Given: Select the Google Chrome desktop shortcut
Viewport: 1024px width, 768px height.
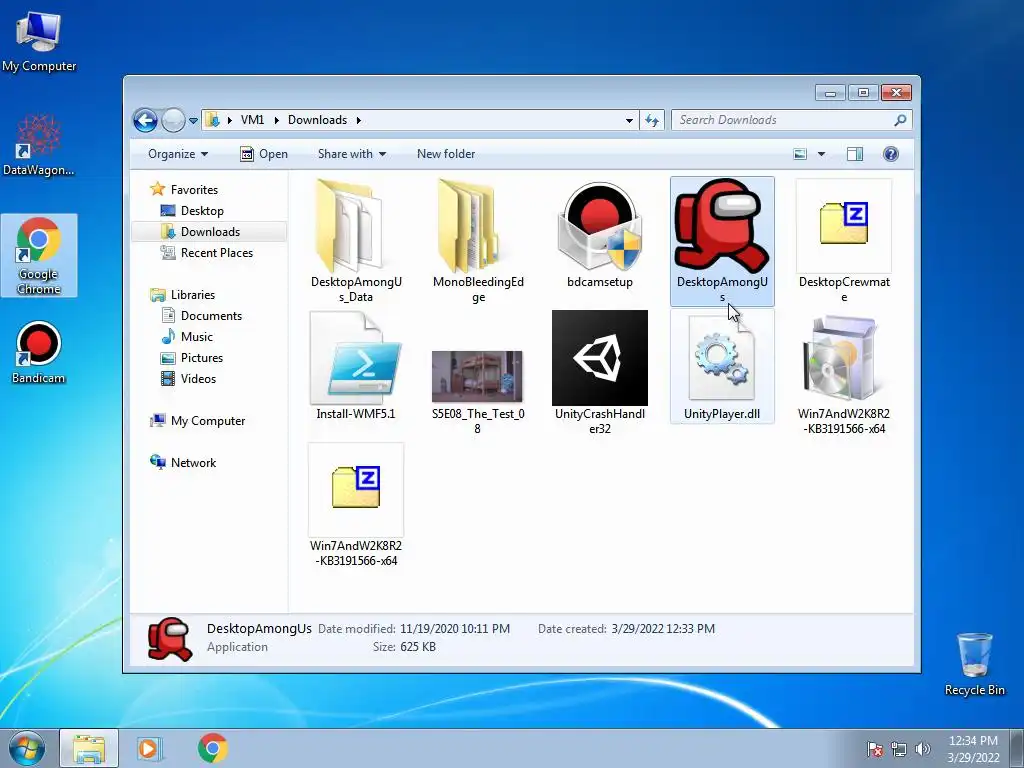Looking at the screenshot, I should pyautogui.click(x=39, y=255).
